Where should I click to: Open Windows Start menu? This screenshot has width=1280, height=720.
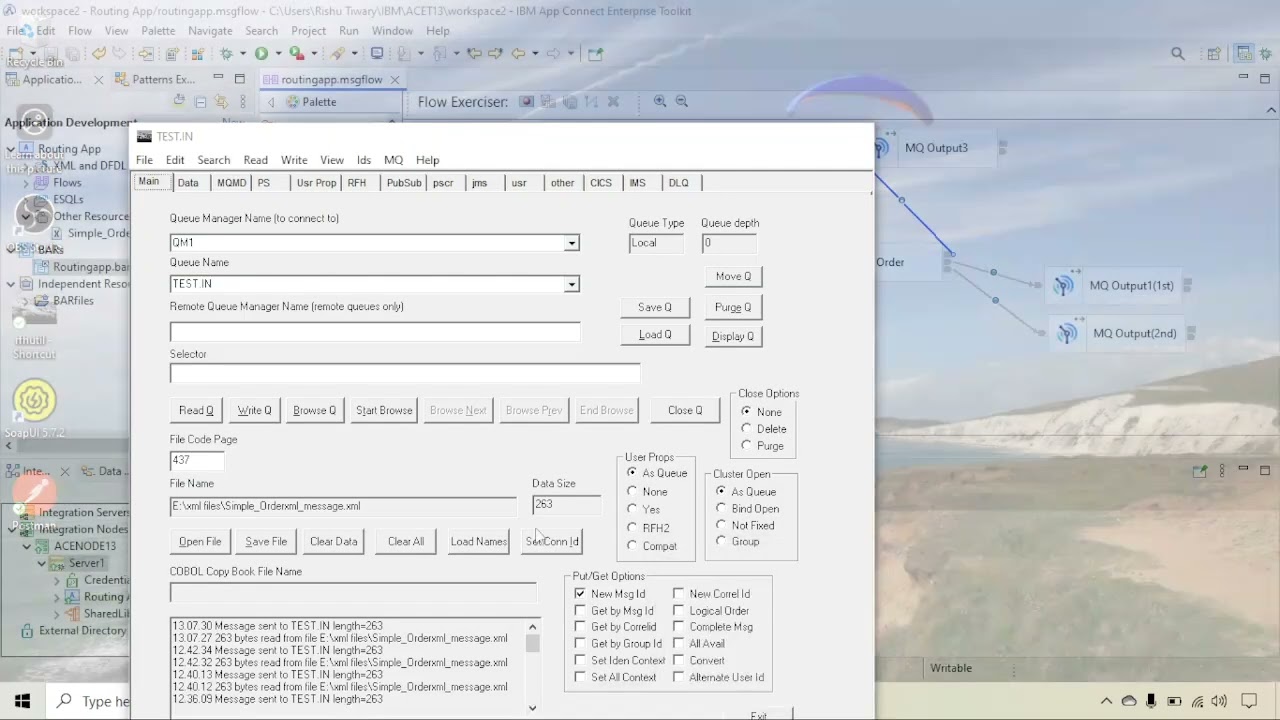point(22,701)
